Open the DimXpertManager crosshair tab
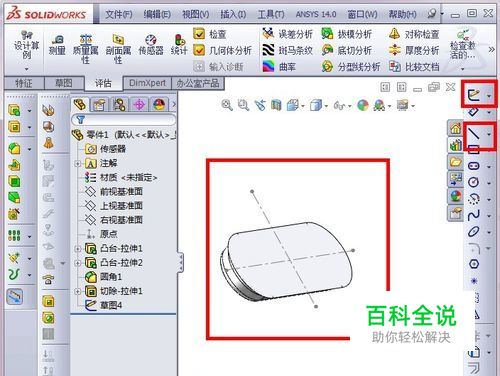 pyautogui.click(x=139, y=105)
